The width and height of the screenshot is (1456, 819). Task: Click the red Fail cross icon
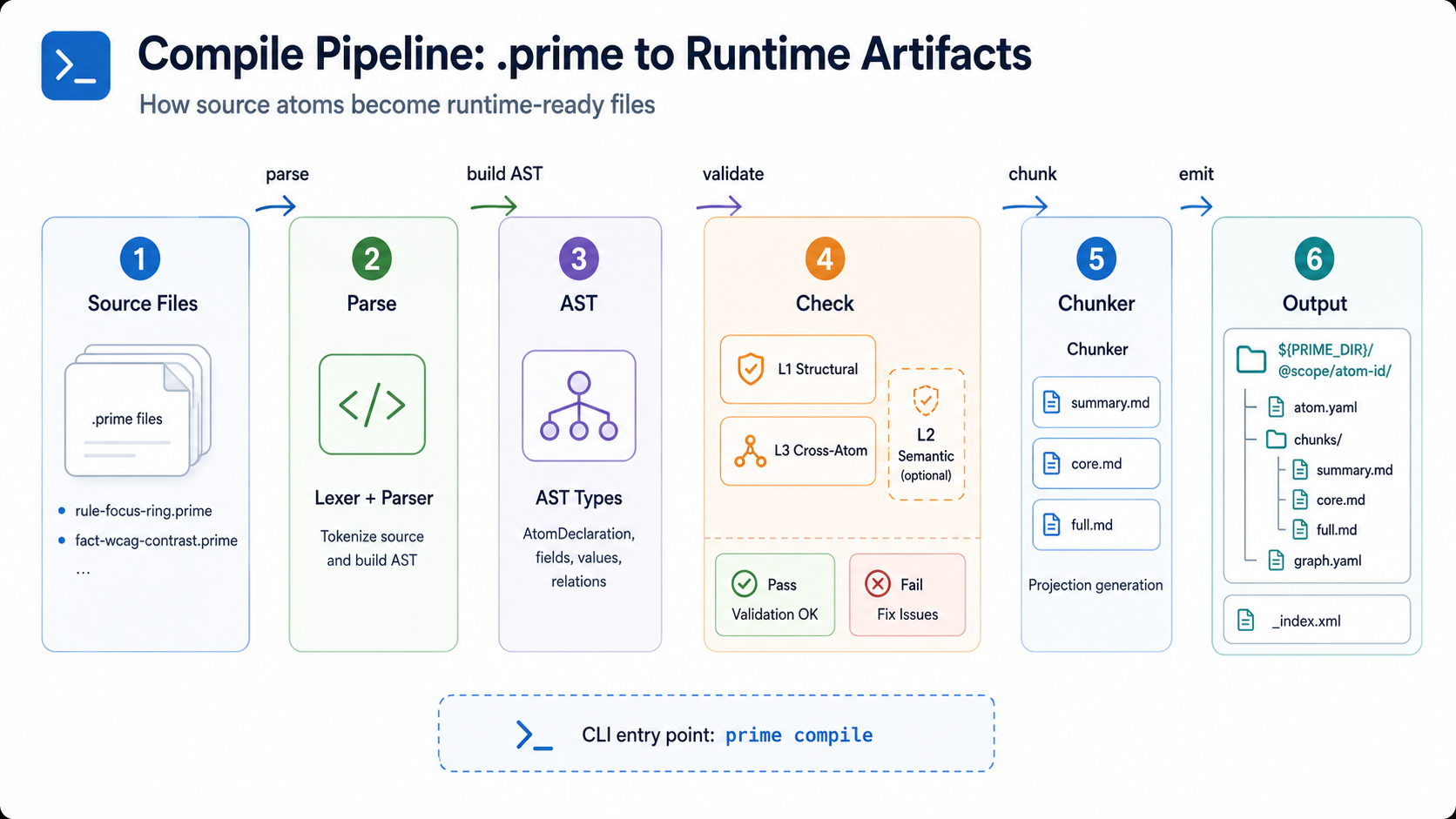click(x=878, y=584)
